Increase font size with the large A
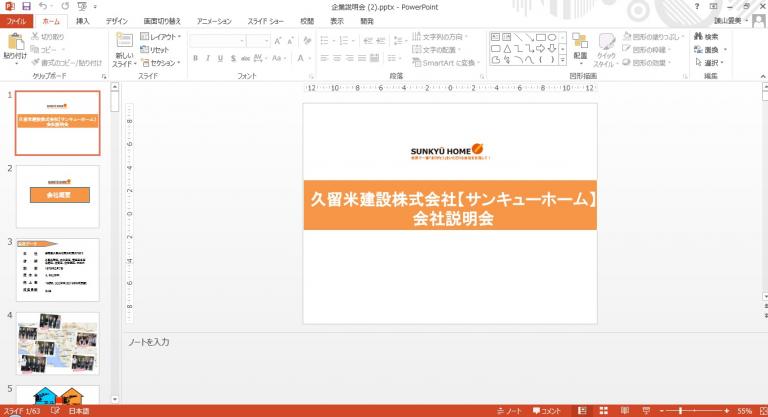This screenshot has height=417, width=768. pyautogui.click(x=278, y=41)
